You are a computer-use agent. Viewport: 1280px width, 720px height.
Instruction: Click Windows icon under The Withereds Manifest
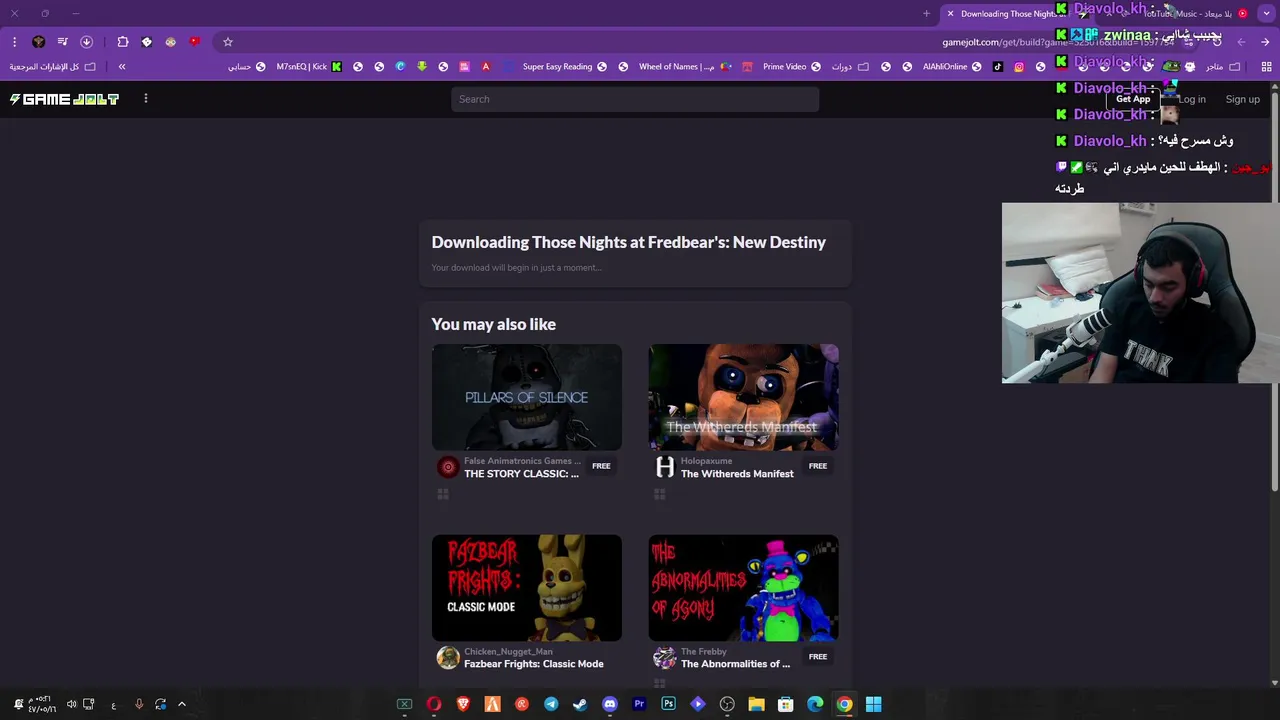coord(660,494)
